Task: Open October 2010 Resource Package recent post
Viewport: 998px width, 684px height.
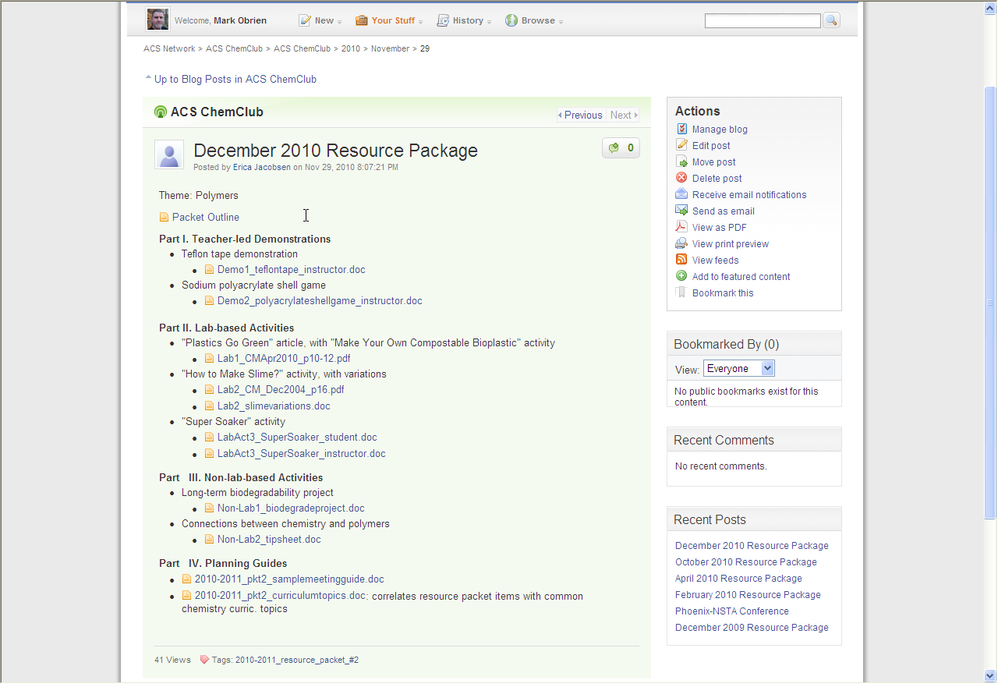Action: pos(745,562)
